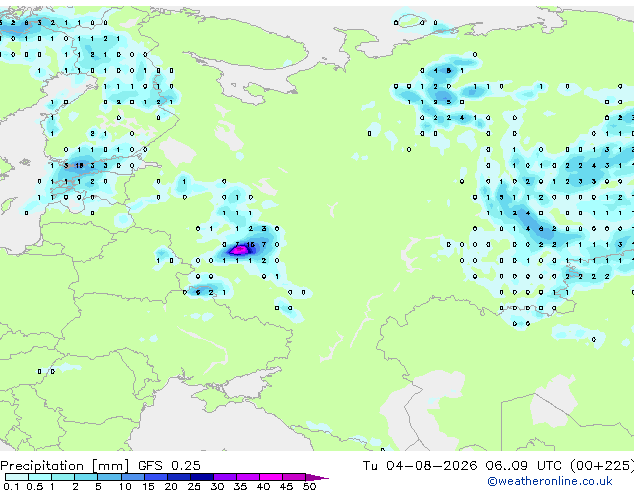This screenshot has width=634, height=490.
Task: Click legend scale label '0.1'
Action: coord(11,486)
